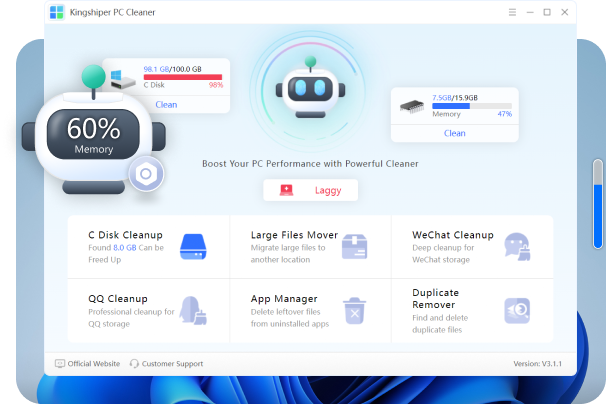This screenshot has height=404, width=606.
Task: Click the hexagon settings icon on memory widget
Action: coord(146,175)
